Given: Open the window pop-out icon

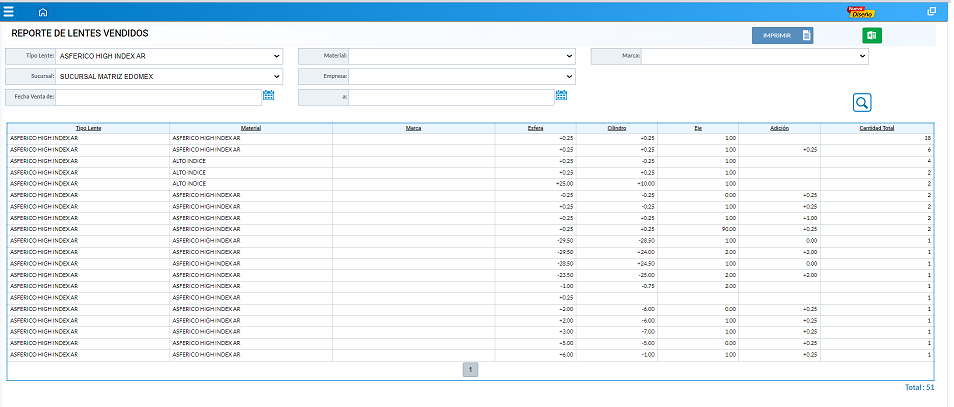Looking at the screenshot, I should pos(931,12).
